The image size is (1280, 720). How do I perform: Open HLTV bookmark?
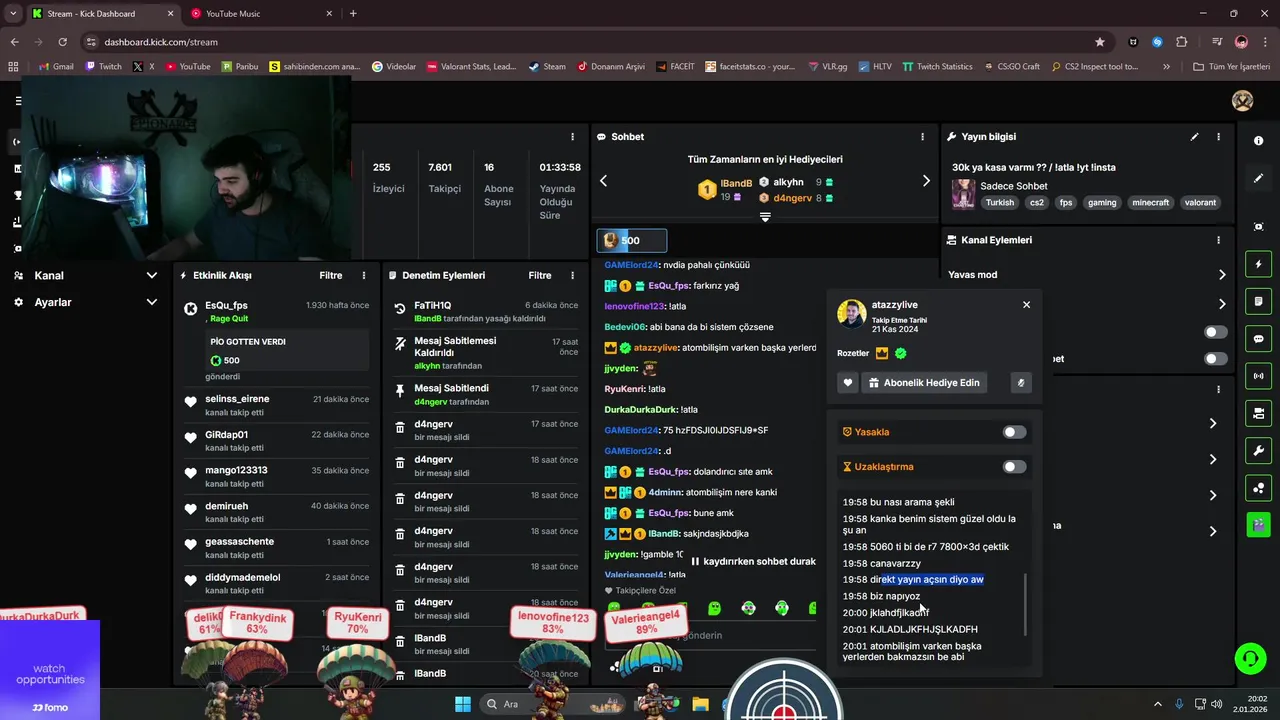point(874,66)
